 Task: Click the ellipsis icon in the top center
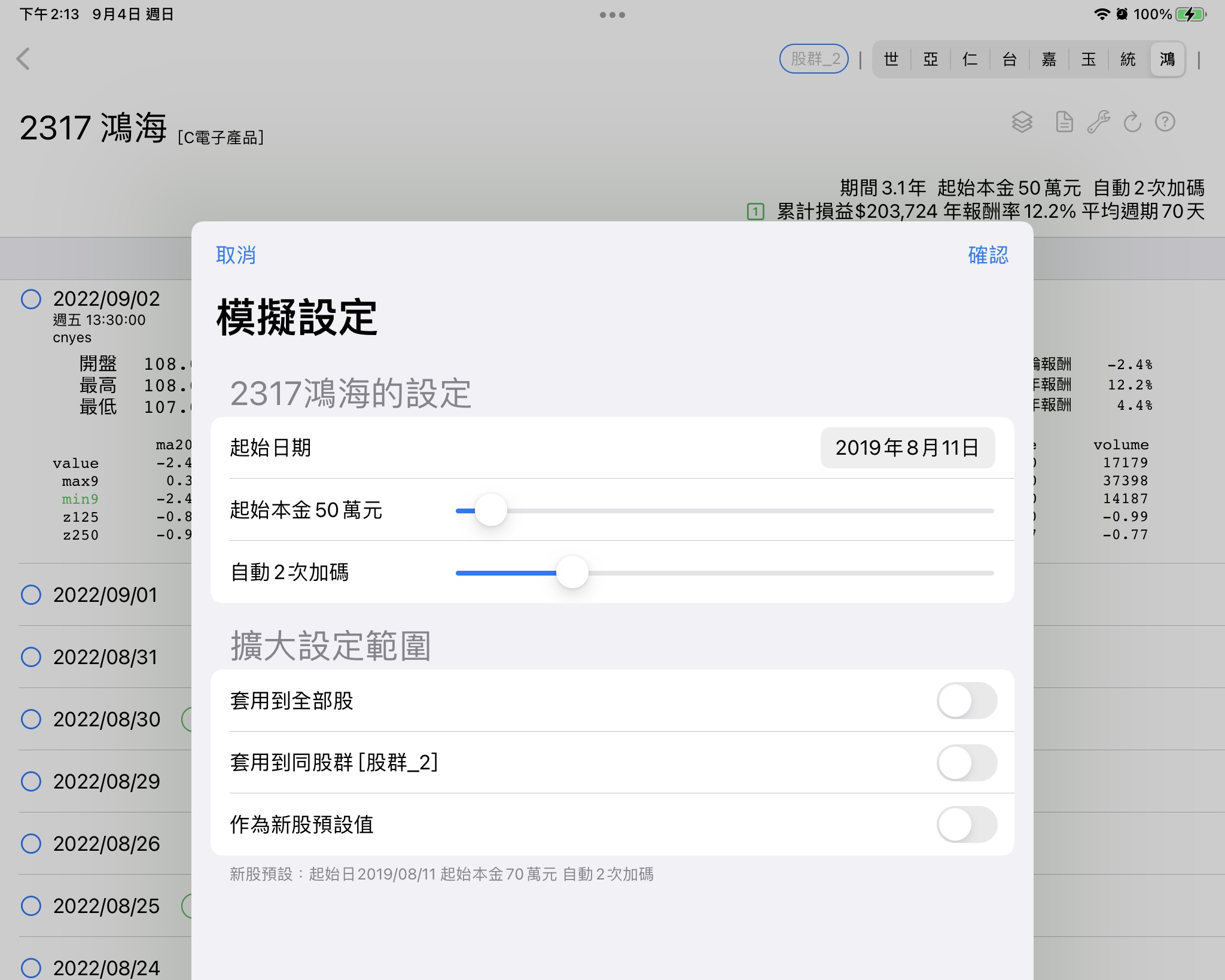pyautogui.click(x=612, y=14)
